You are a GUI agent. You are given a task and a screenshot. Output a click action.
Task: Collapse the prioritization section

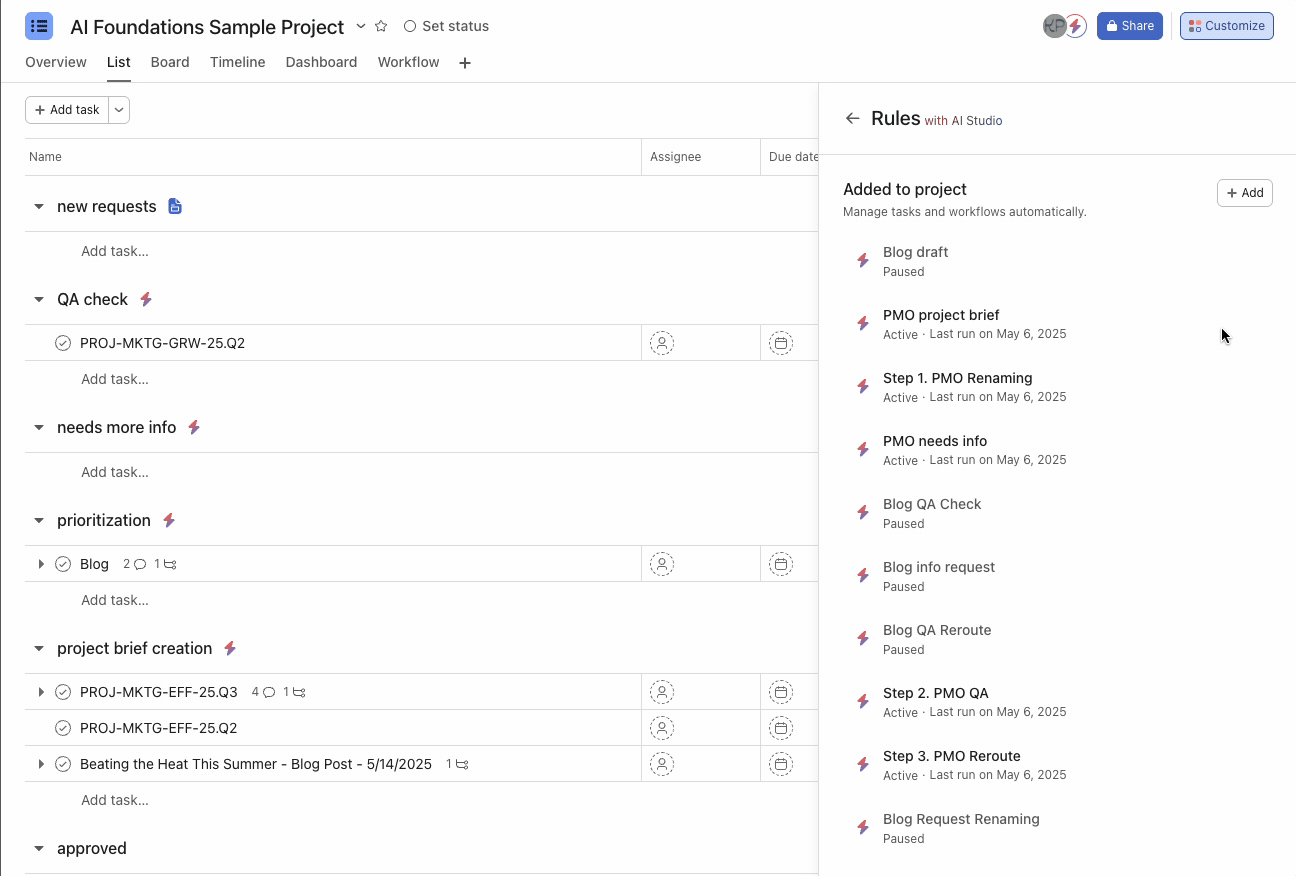pyautogui.click(x=39, y=521)
